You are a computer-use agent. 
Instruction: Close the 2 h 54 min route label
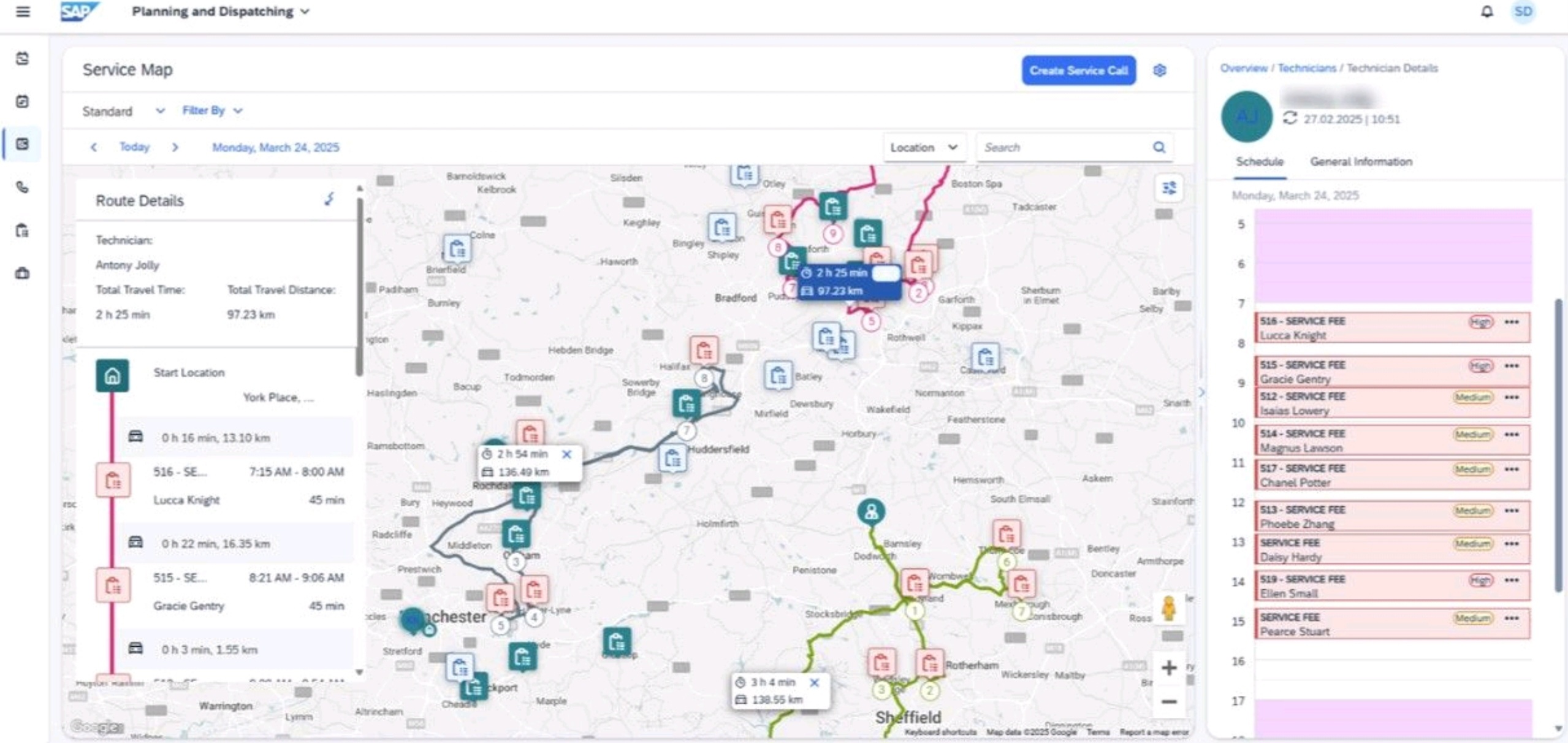(566, 454)
